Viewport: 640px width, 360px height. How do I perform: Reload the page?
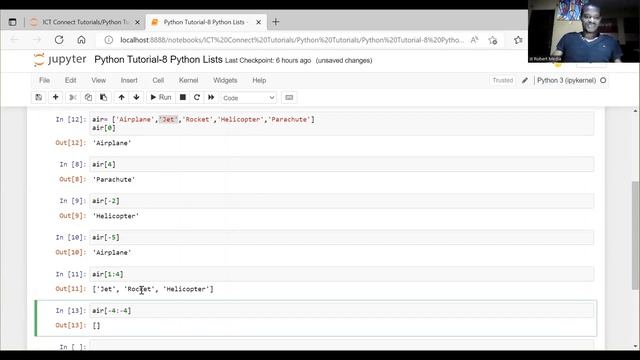(59, 40)
